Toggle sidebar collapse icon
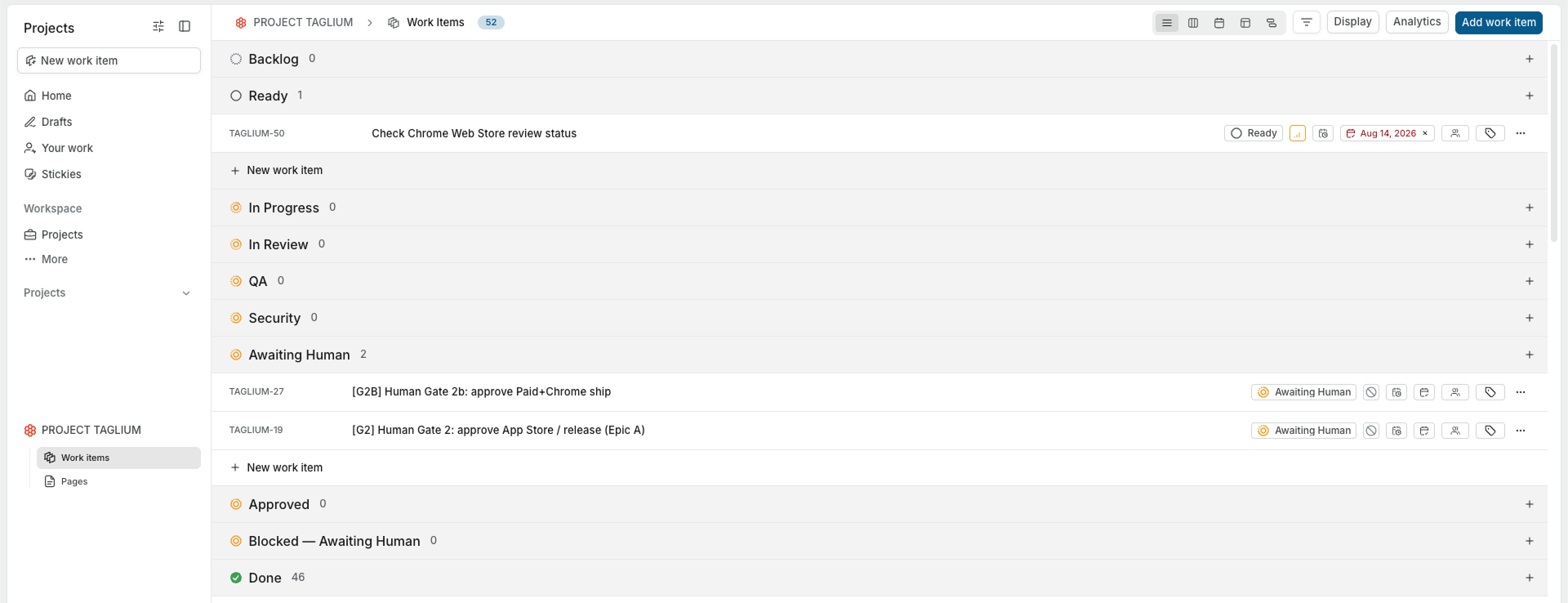The height and width of the screenshot is (603, 1568). tap(185, 27)
